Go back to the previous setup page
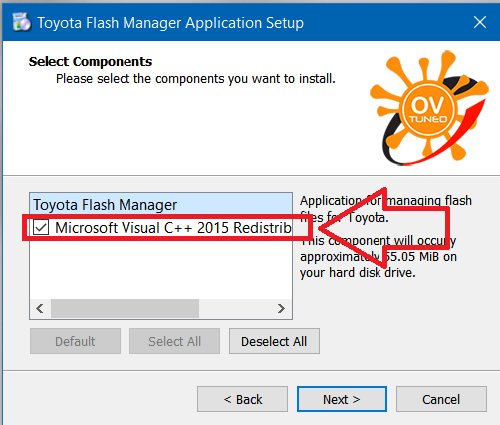Viewport: 500px width, 425px height. point(242,399)
